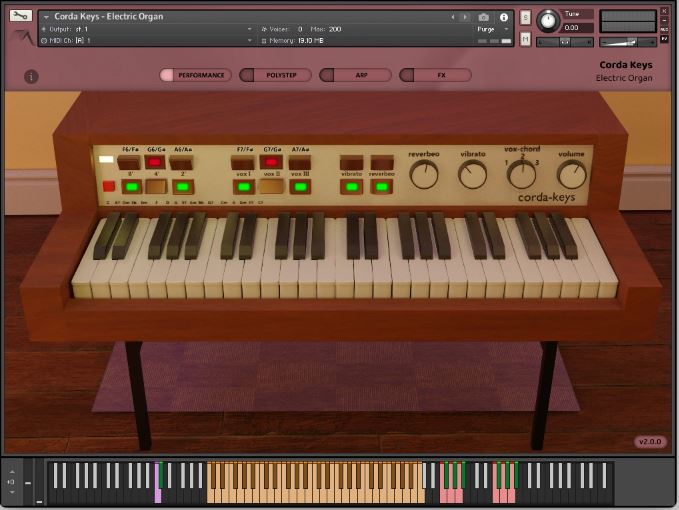
Task: Click the F7/F# keyswitch button
Action: click(242, 163)
